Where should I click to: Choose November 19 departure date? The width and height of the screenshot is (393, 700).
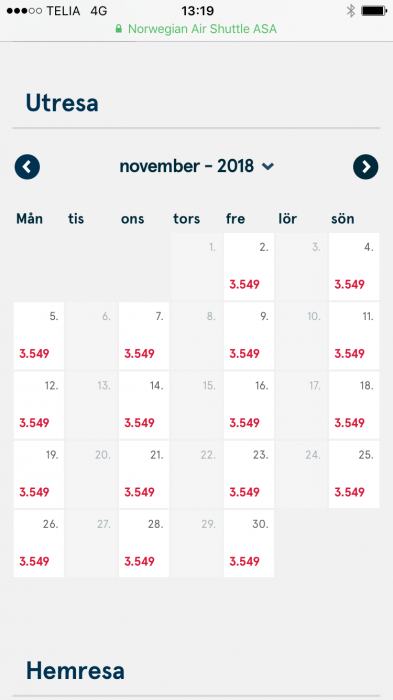click(x=39, y=474)
